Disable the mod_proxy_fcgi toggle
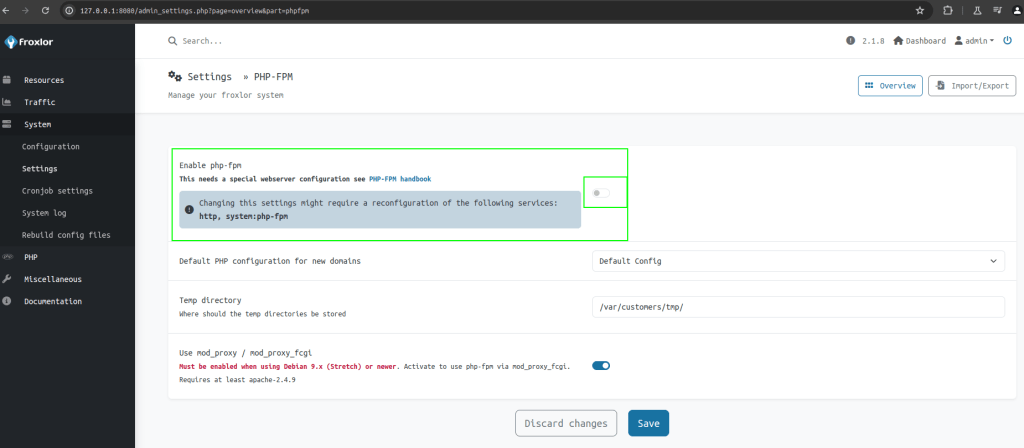1024x448 pixels. [601, 366]
